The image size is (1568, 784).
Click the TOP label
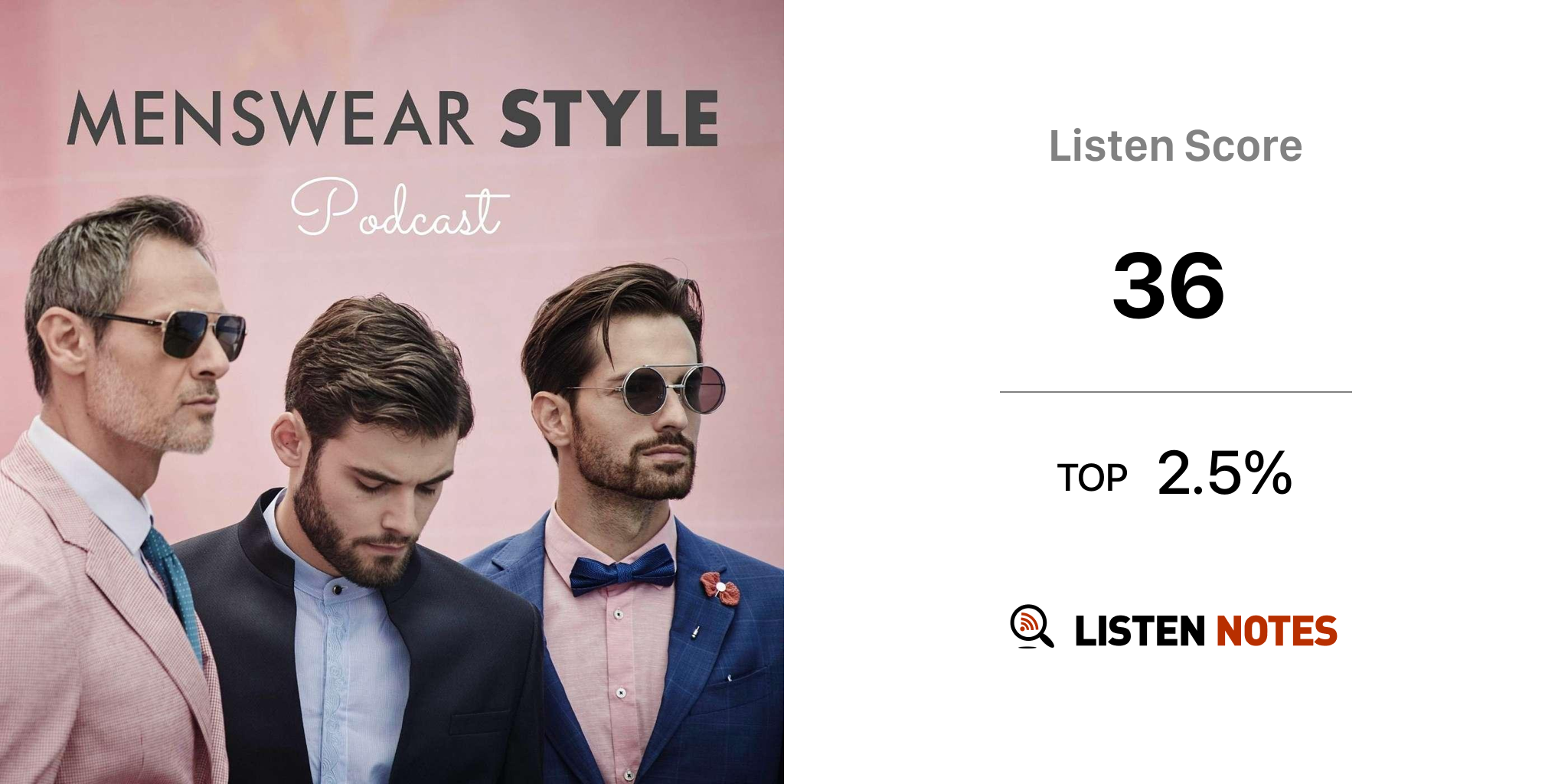(x=1093, y=478)
